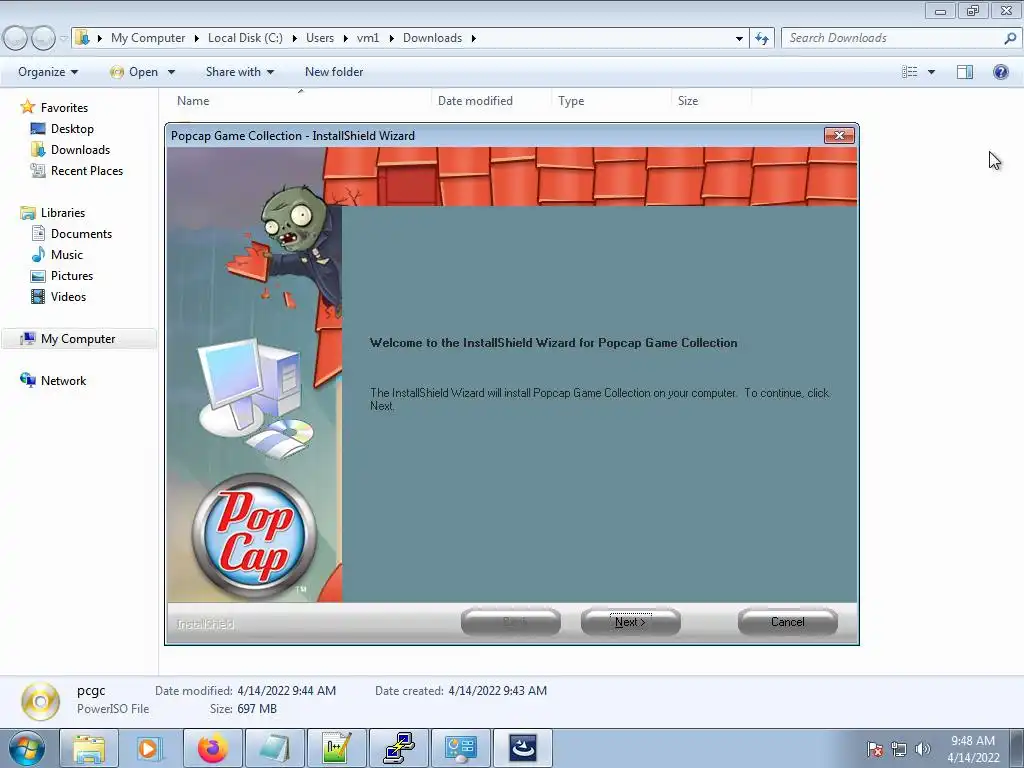Viewport: 1024px width, 768px height.
Task: Go back with the Explorer back arrow
Action: (x=16, y=38)
